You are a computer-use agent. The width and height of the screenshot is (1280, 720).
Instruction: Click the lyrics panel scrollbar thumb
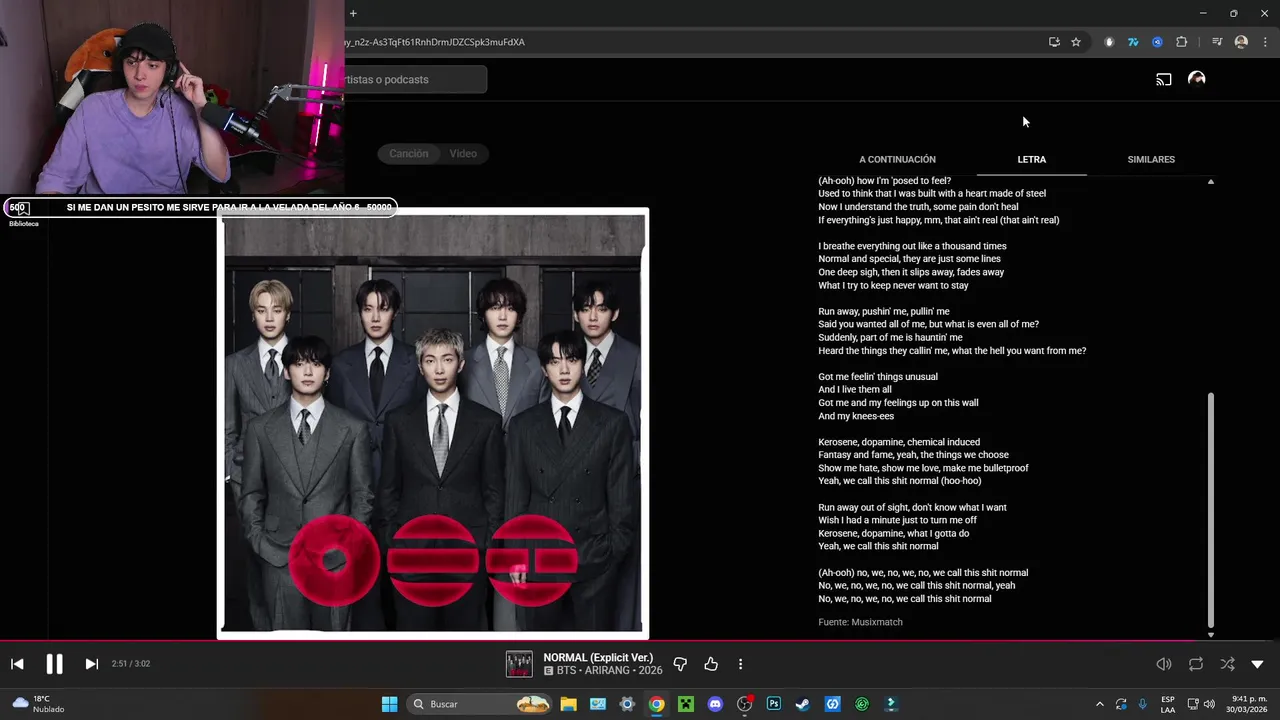1211,509
